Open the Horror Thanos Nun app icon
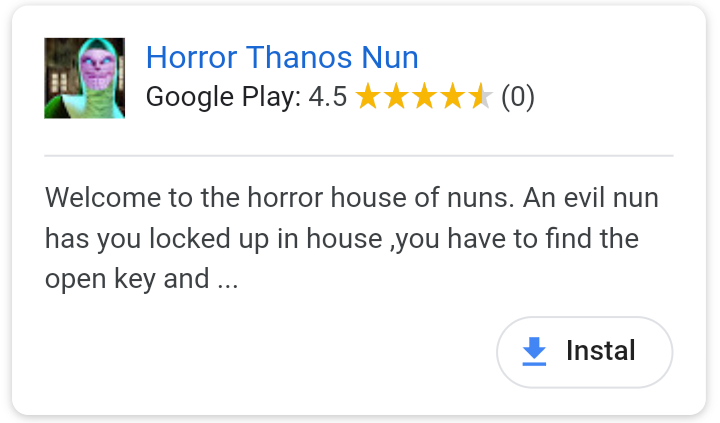Screen dimensions: 720x423 [x=84, y=78]
